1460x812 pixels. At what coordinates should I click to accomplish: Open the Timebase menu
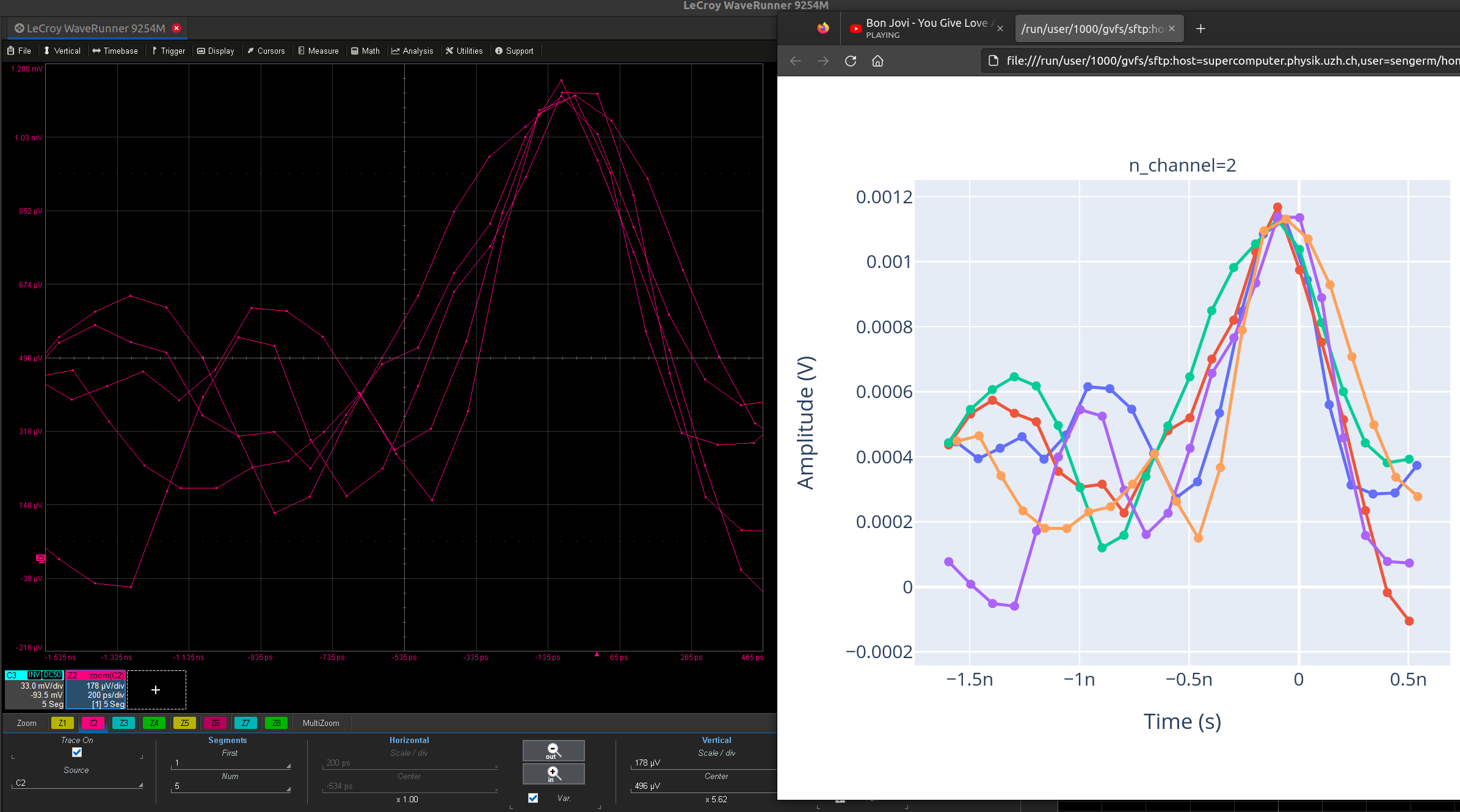tap(115, 51)
